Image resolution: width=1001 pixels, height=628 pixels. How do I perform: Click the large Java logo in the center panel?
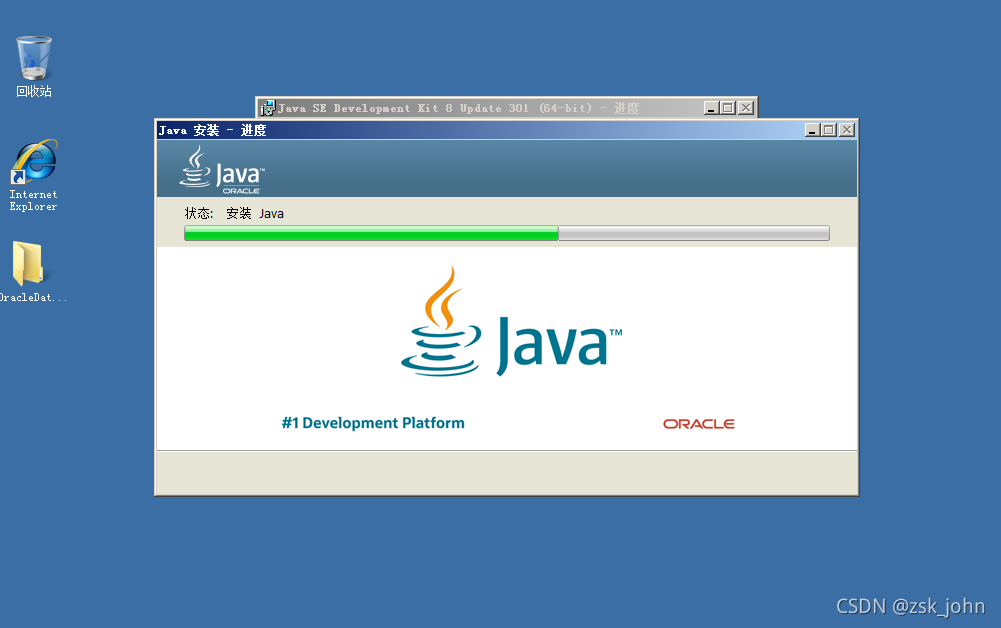click(x=511, y=322)
